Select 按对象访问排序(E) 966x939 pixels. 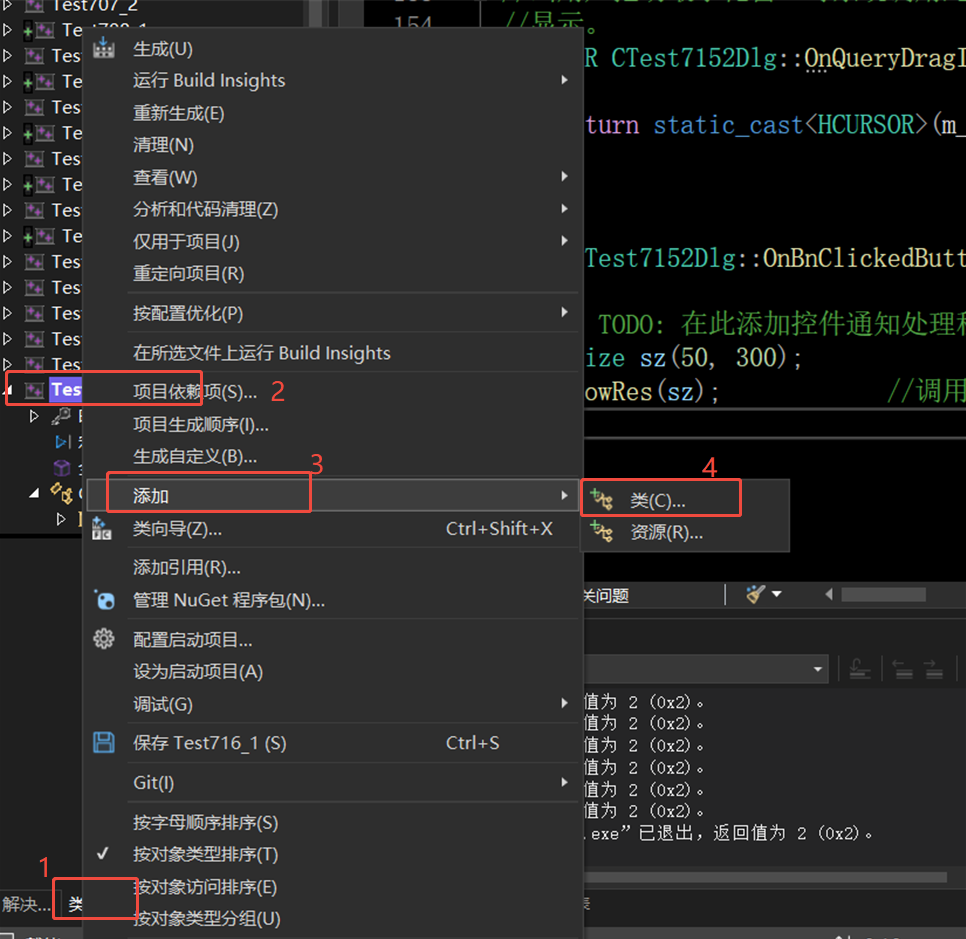tap(205, 887)
